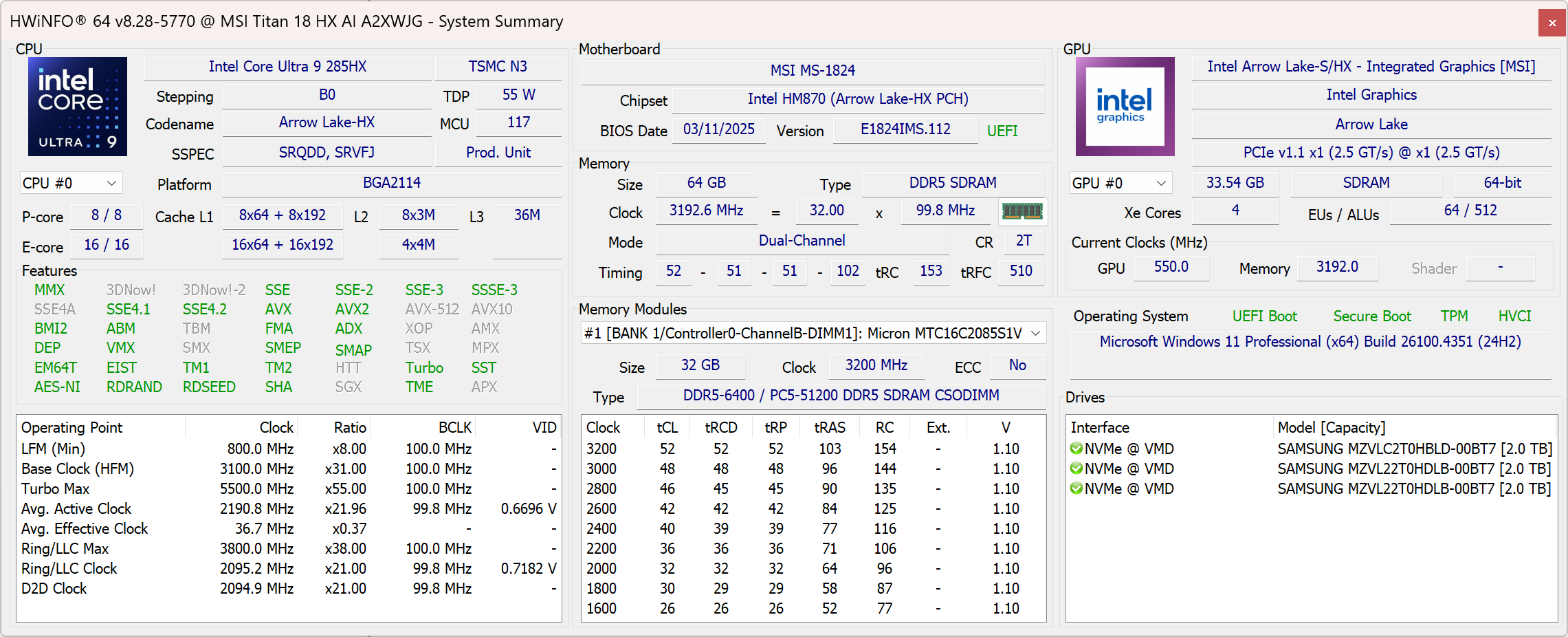Select the Ring/LLC Max row
Viewport: 1568px width, 637px height.
point(289,549)
